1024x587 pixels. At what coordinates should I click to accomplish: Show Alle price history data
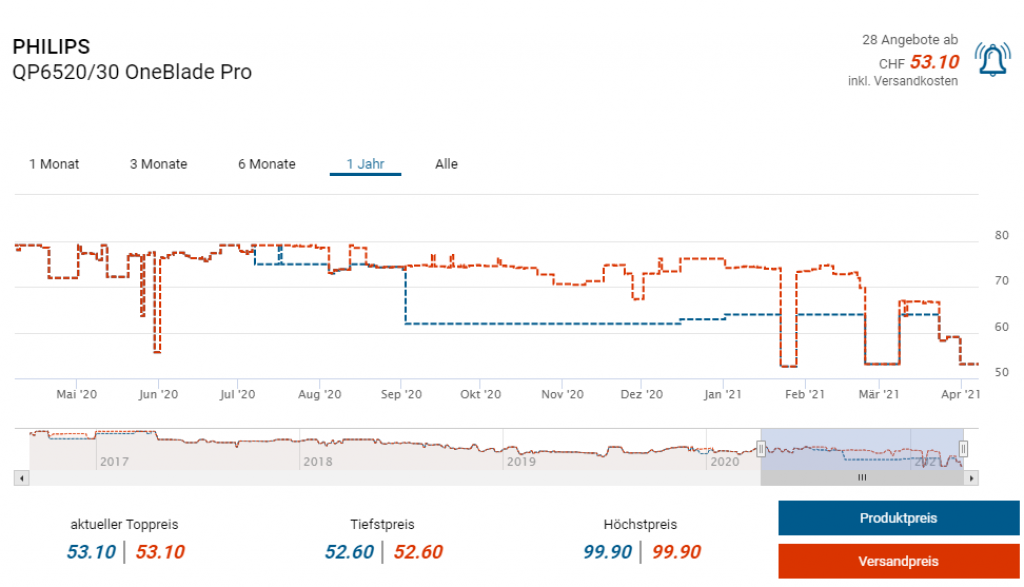[446, 164]
